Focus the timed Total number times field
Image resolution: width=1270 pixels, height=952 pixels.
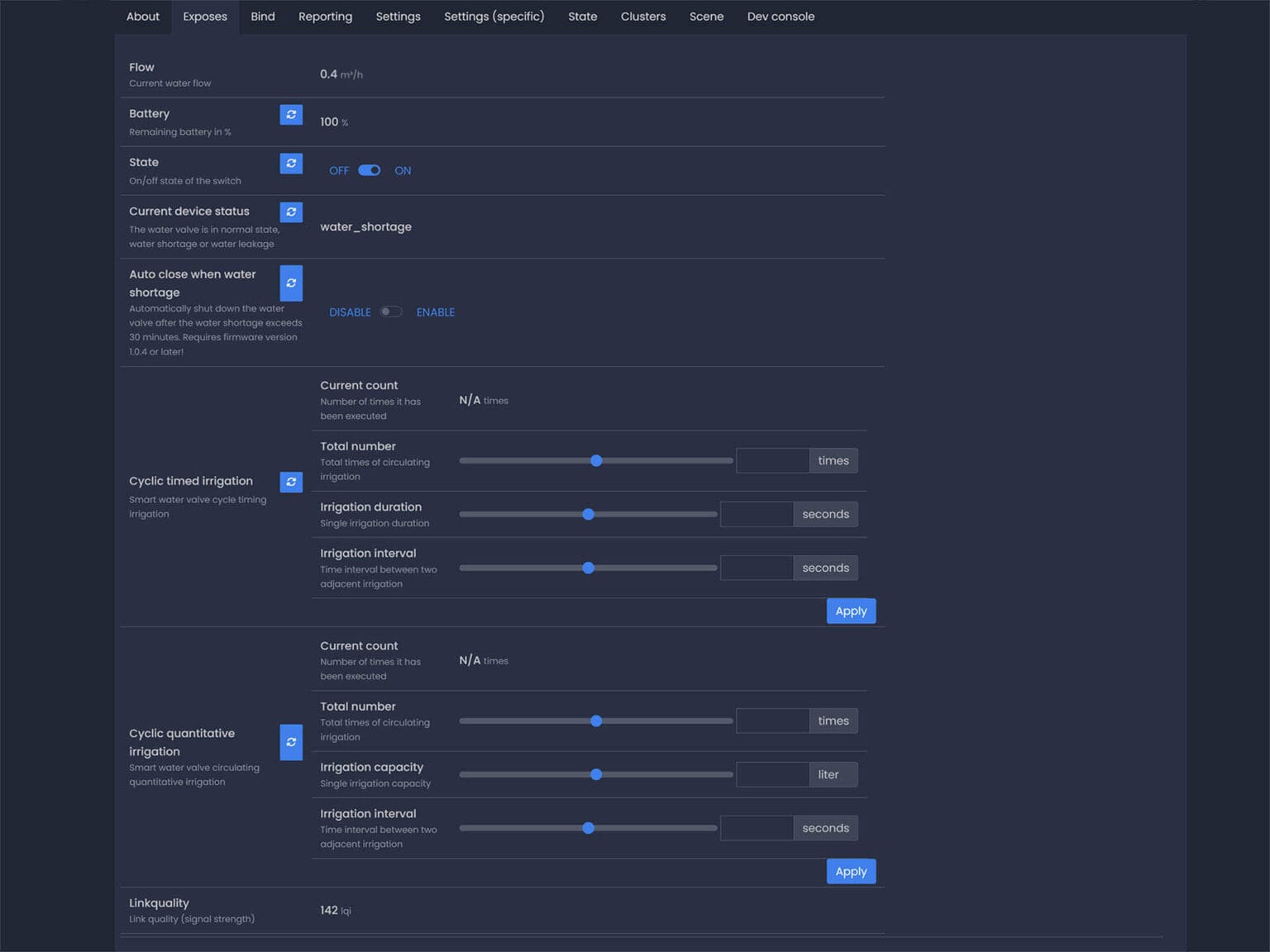click(772, 460)
